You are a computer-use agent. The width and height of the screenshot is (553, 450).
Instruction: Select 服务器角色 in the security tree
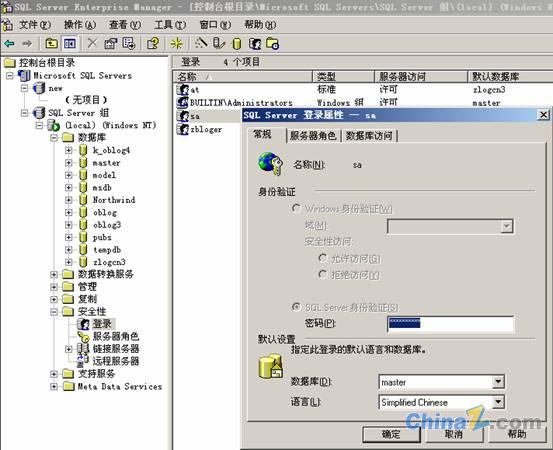(116, 336)
